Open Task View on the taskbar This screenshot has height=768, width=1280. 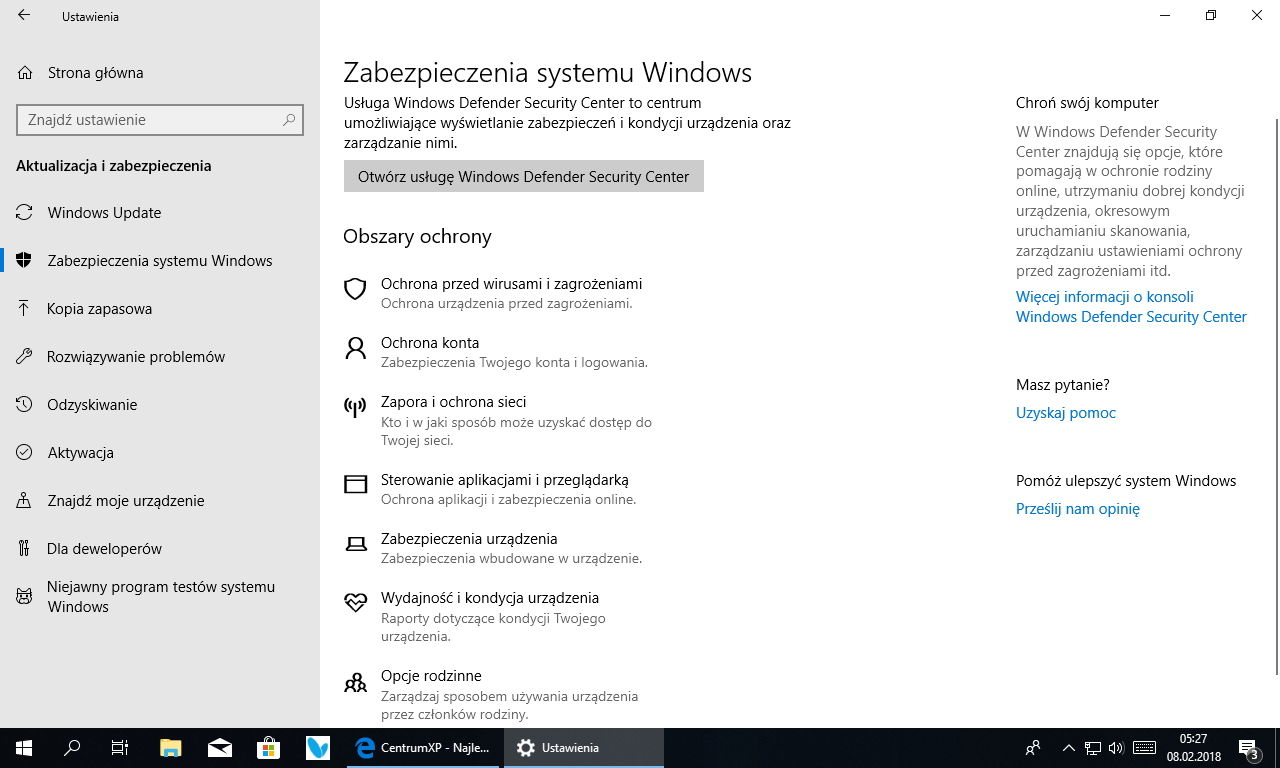[120, 748]
